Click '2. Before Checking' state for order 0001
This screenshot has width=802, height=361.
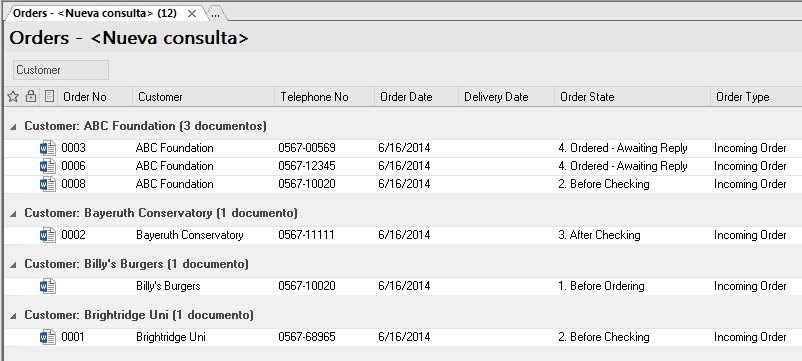604,337
